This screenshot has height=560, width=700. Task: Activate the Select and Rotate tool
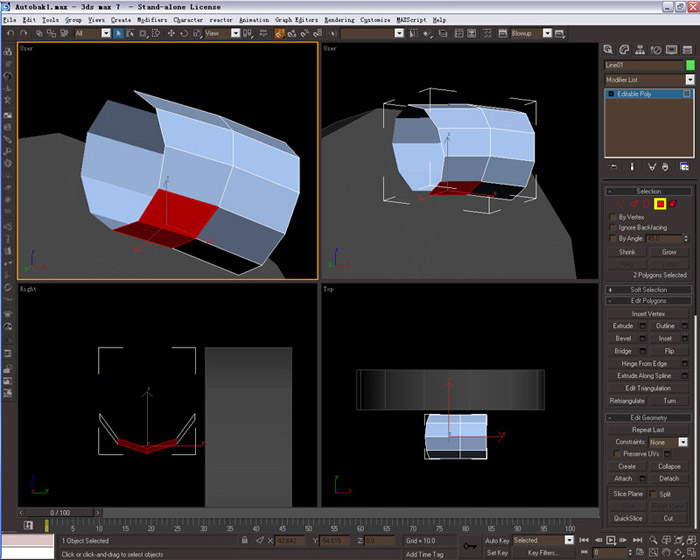[x=183, y=33]
